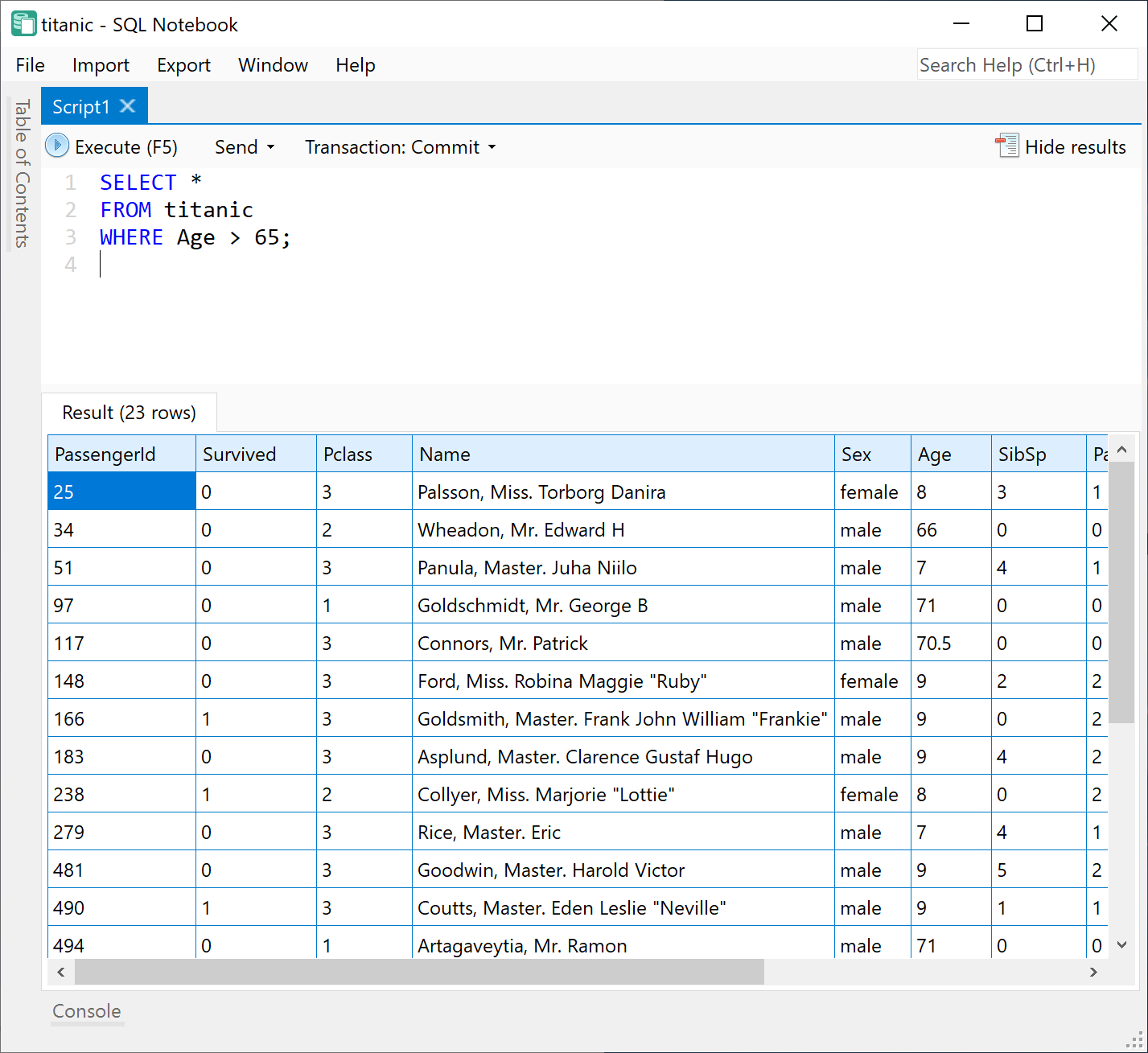Viewport: 1148px width, 1053px height.
Task: Open the Import menu
Action: [101, 65]
